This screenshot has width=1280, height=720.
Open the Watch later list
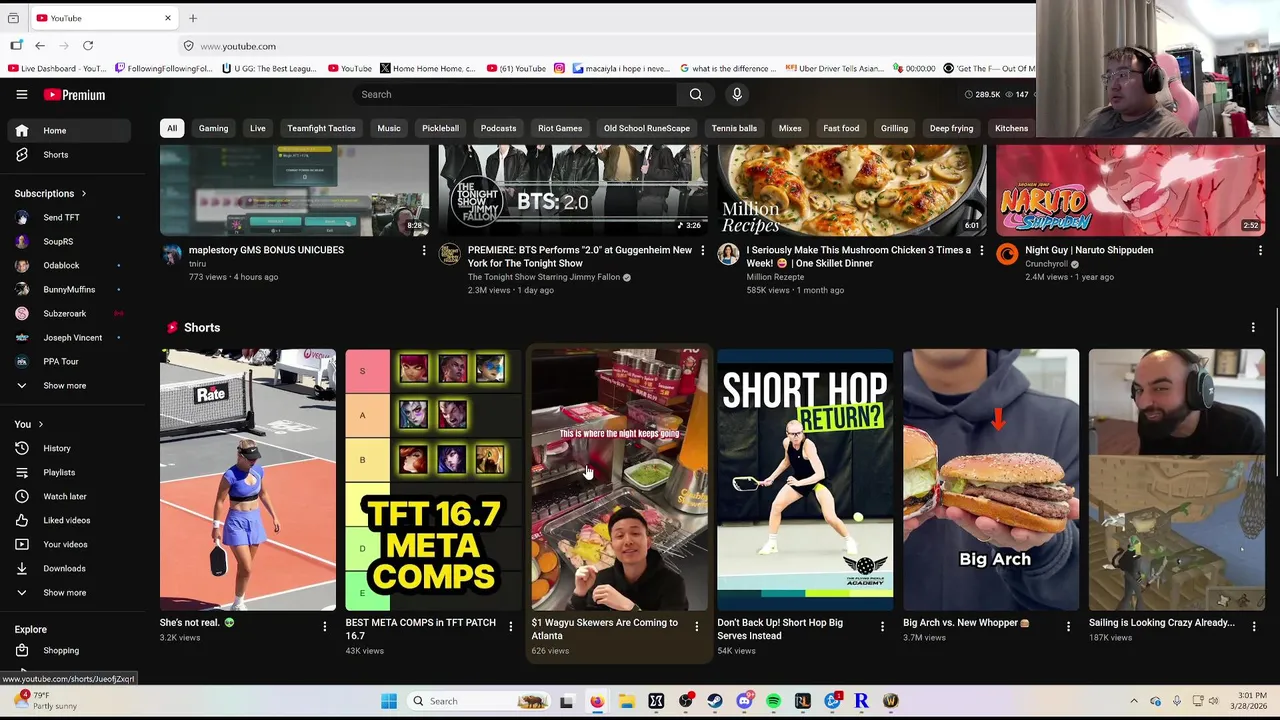point(69,496)
